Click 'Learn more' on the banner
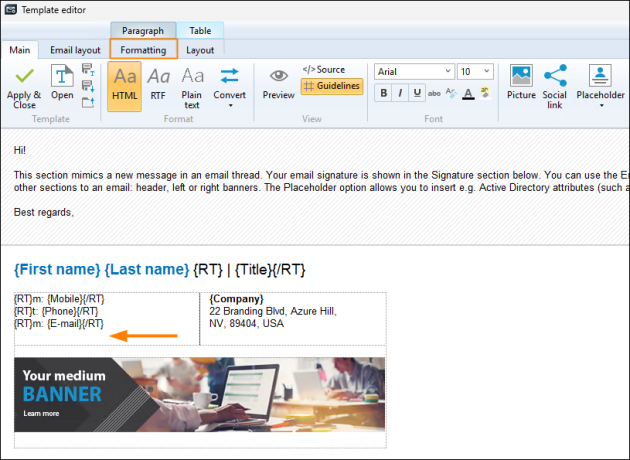Screen dimensions: 630x460 (x=41, y=413)
